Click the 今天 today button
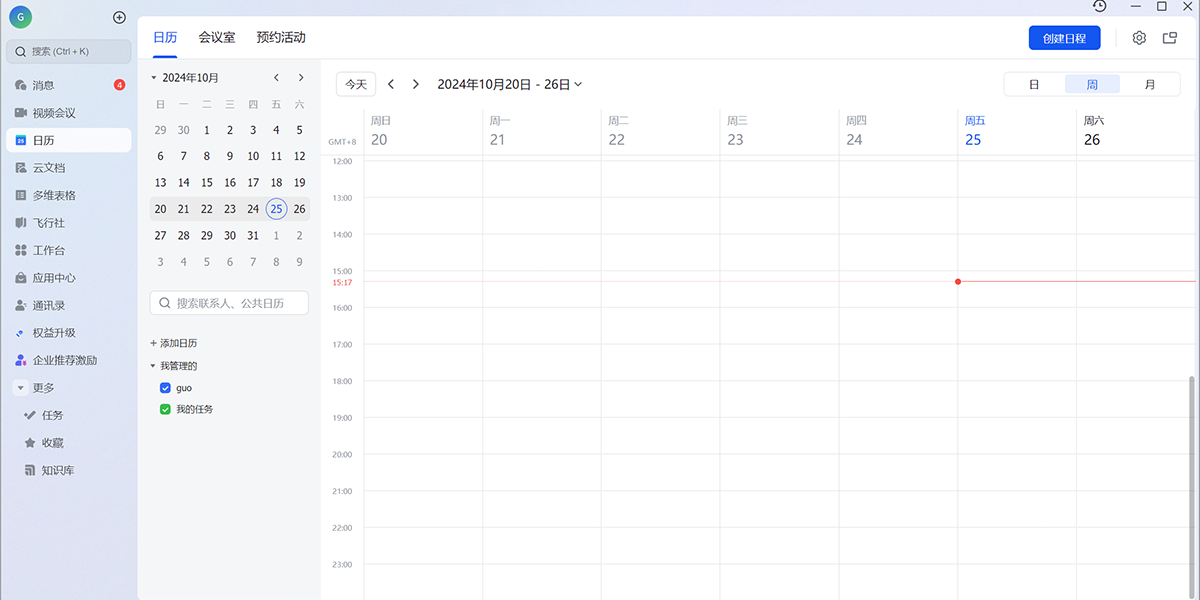 (356, 85)
